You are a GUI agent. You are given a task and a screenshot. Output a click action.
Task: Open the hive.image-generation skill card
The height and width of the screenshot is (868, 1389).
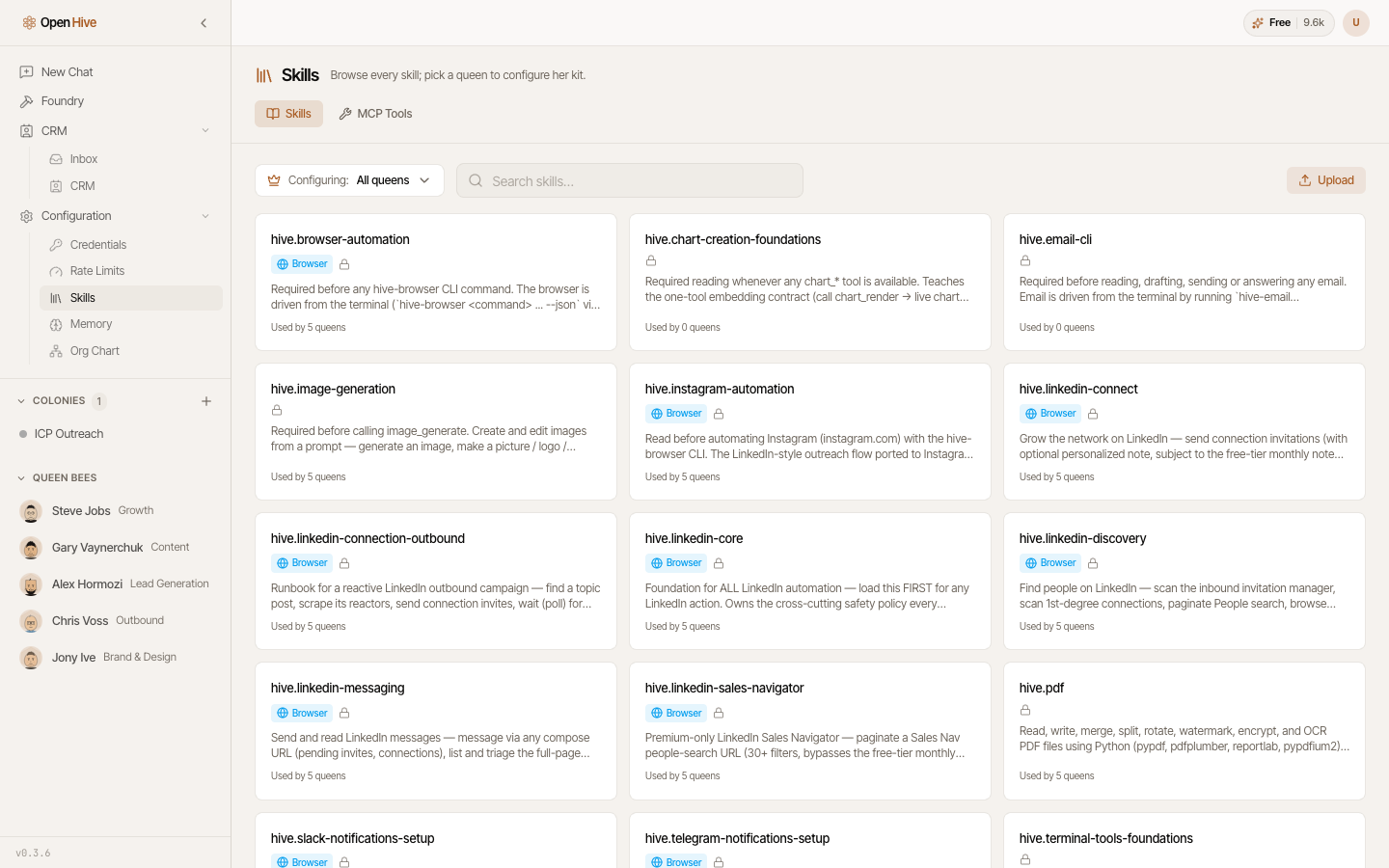click(436, 431)
